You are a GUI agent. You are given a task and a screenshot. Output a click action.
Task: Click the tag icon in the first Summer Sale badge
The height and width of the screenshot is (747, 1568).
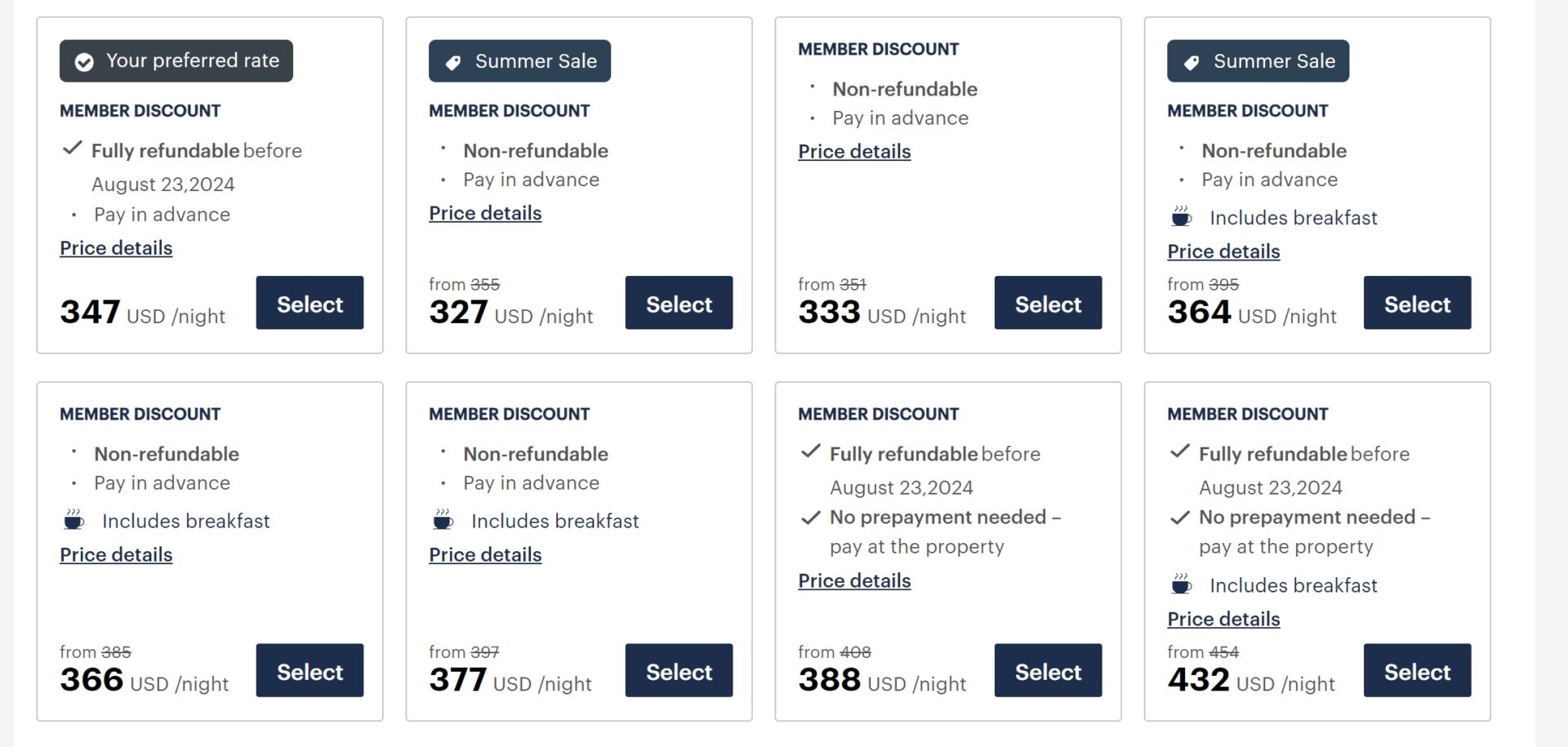[456, 60]
